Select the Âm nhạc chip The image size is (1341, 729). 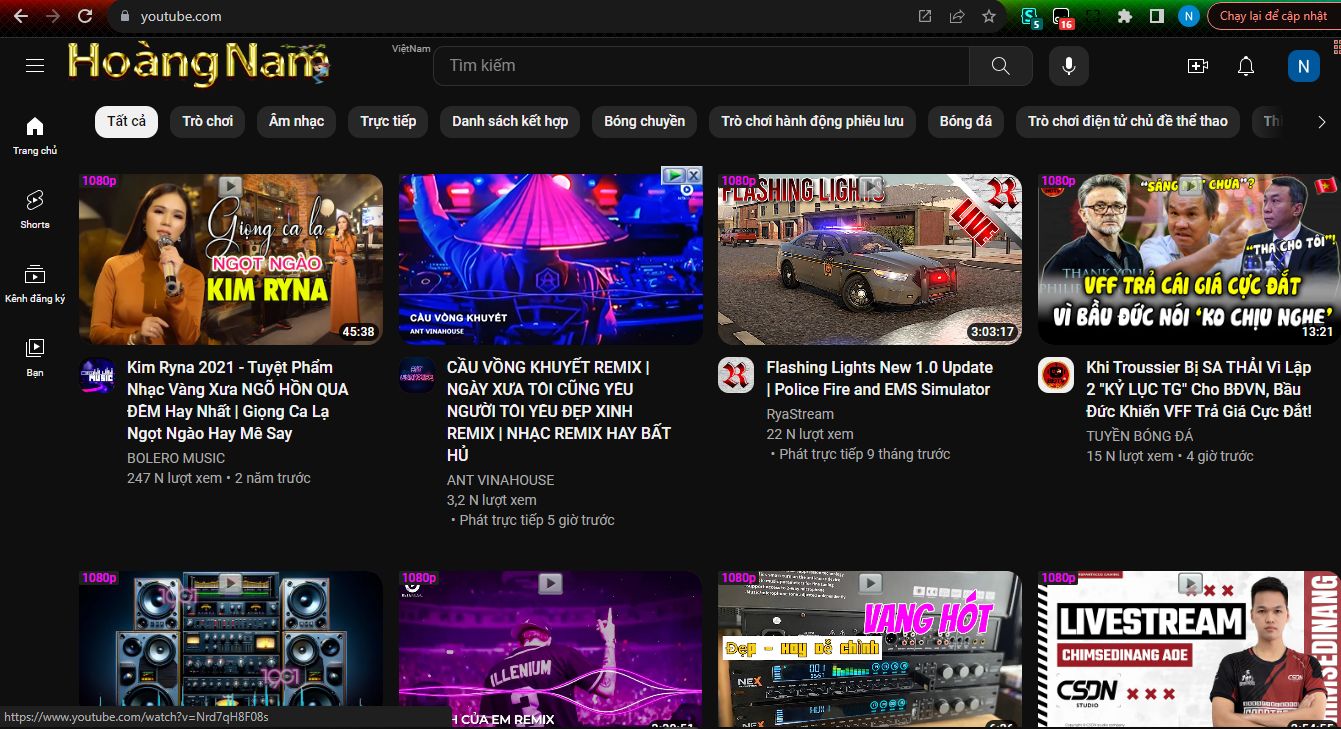tap(296, 121)
